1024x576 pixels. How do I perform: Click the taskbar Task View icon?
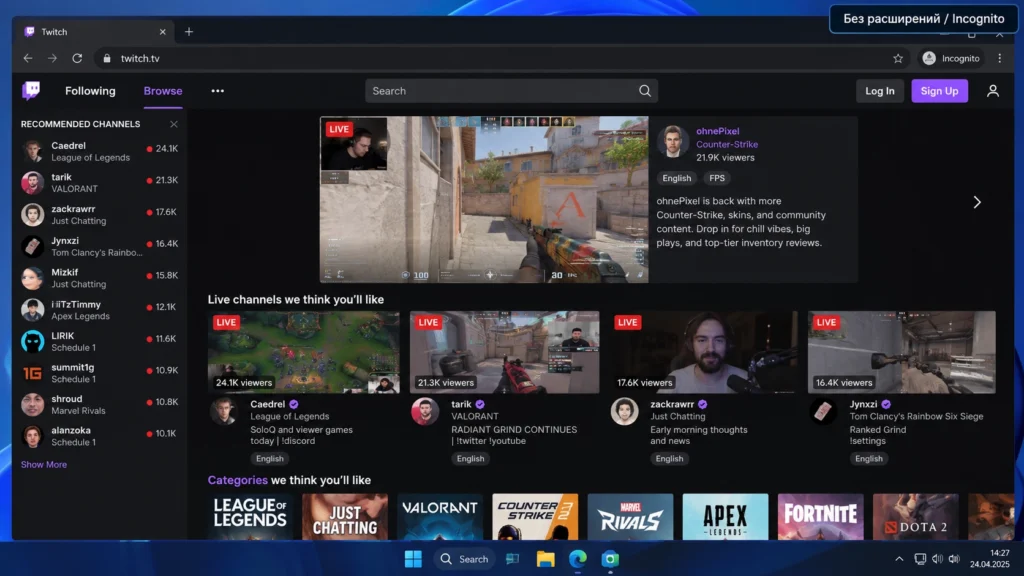point(513,559)
